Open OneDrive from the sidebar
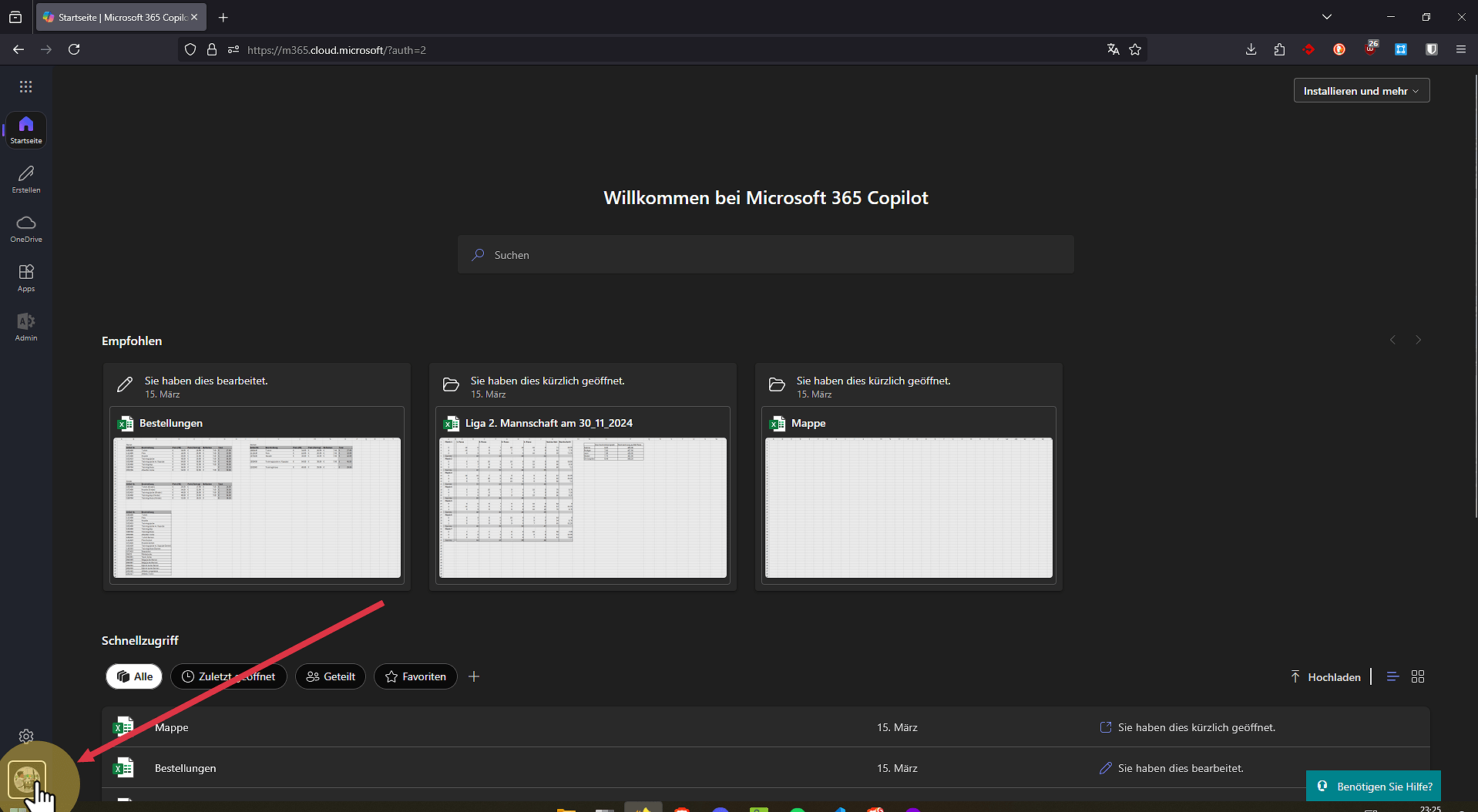Image resolution: width=1478 pixels, height=812 pixels. click(26, 228)
